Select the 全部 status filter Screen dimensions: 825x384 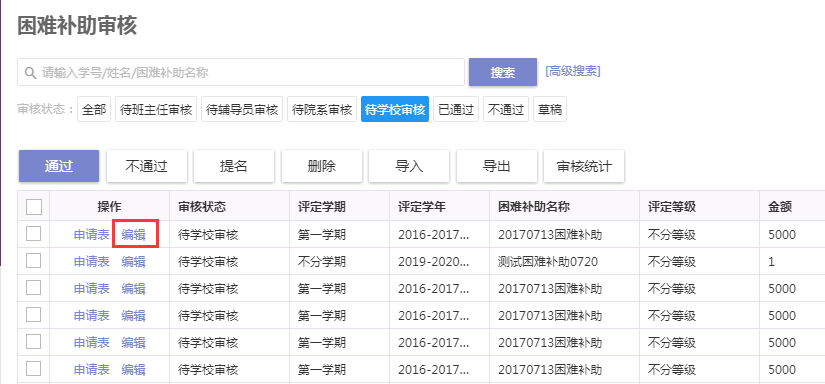94,109
